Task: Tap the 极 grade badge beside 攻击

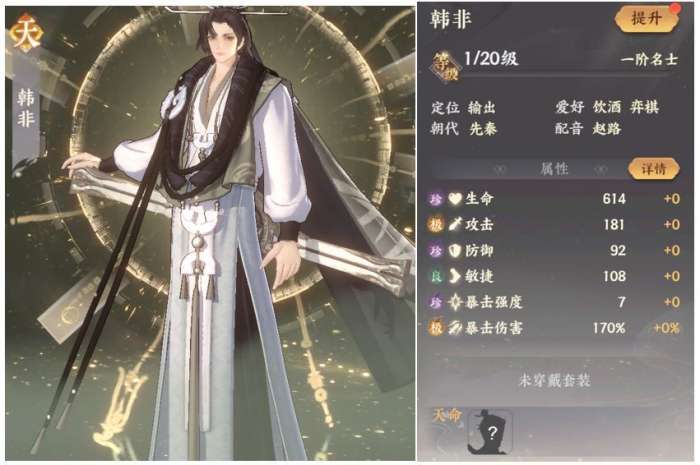Action: point(436,224)
